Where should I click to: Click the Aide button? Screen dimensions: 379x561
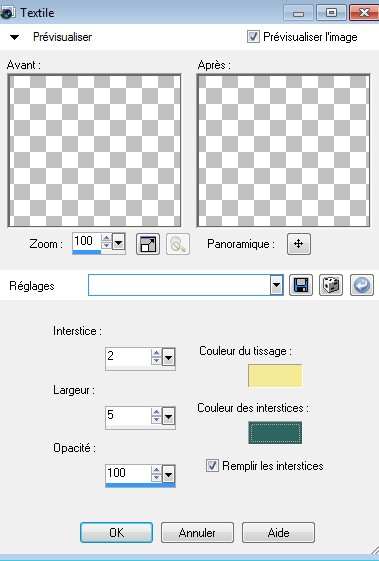[x=278, y=532]
